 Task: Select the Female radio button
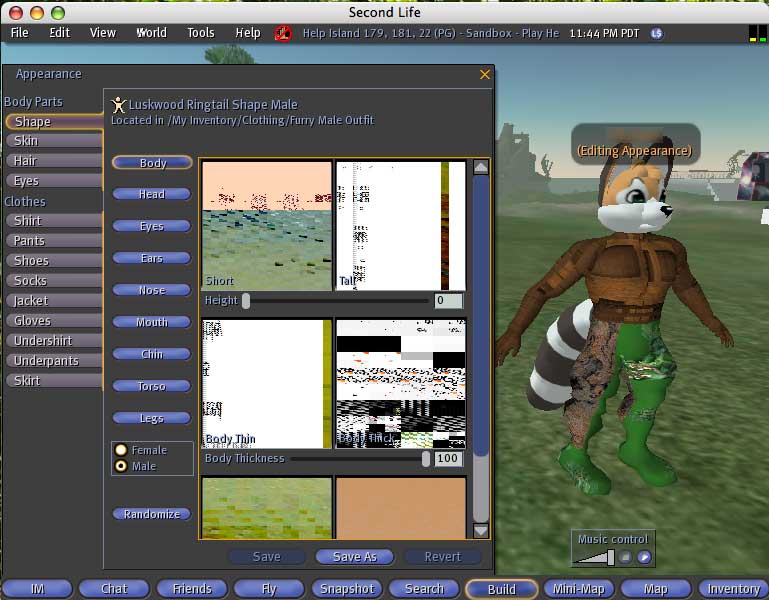click(121, 450)
